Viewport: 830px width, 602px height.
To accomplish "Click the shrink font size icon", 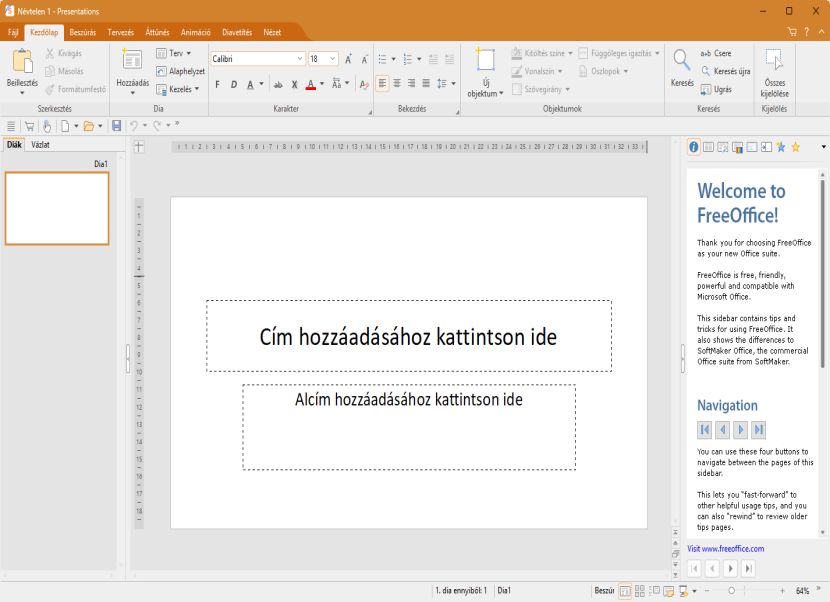I will pos(364,59).
